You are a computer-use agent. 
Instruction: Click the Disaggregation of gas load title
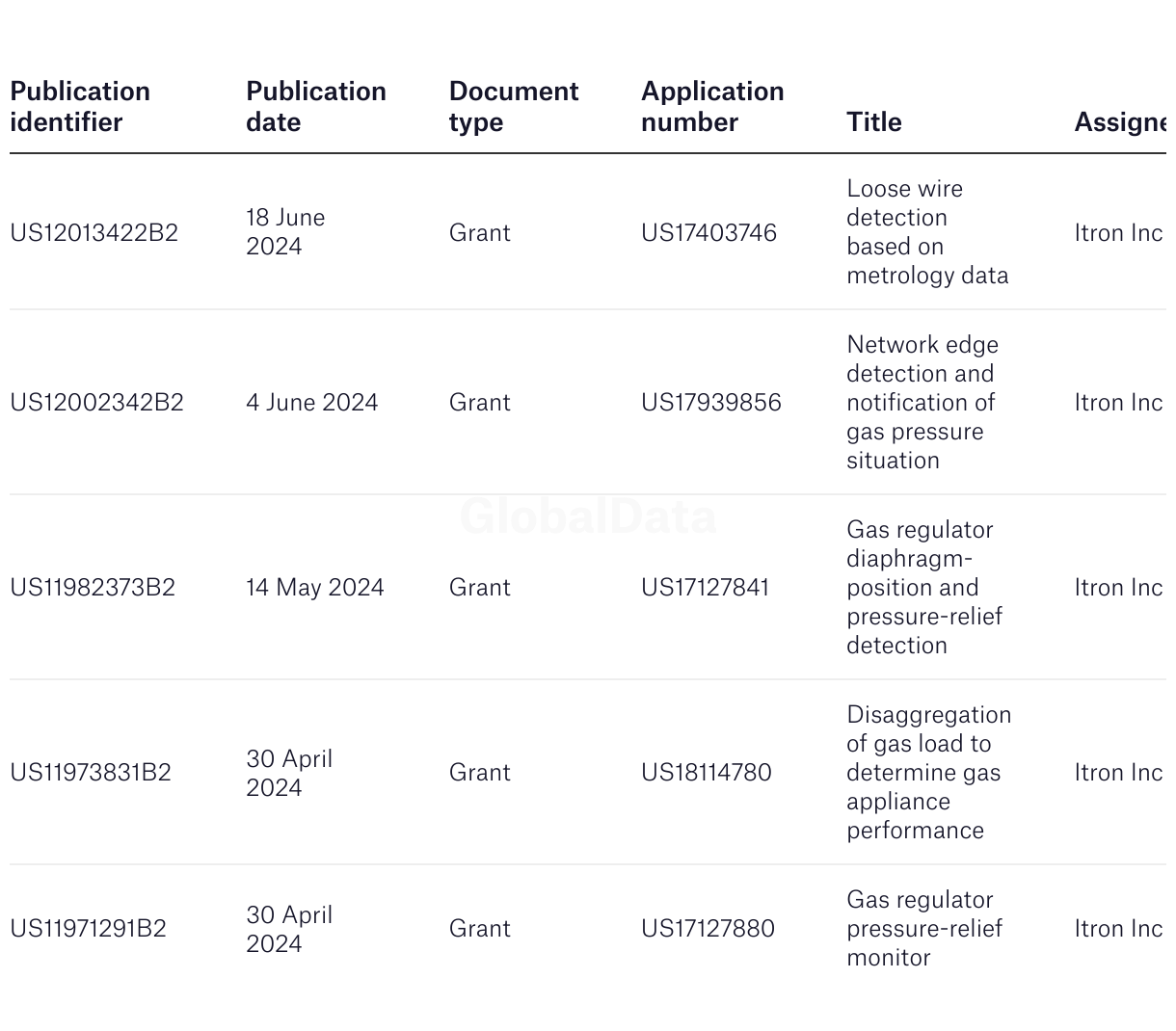tap(929, 773)
